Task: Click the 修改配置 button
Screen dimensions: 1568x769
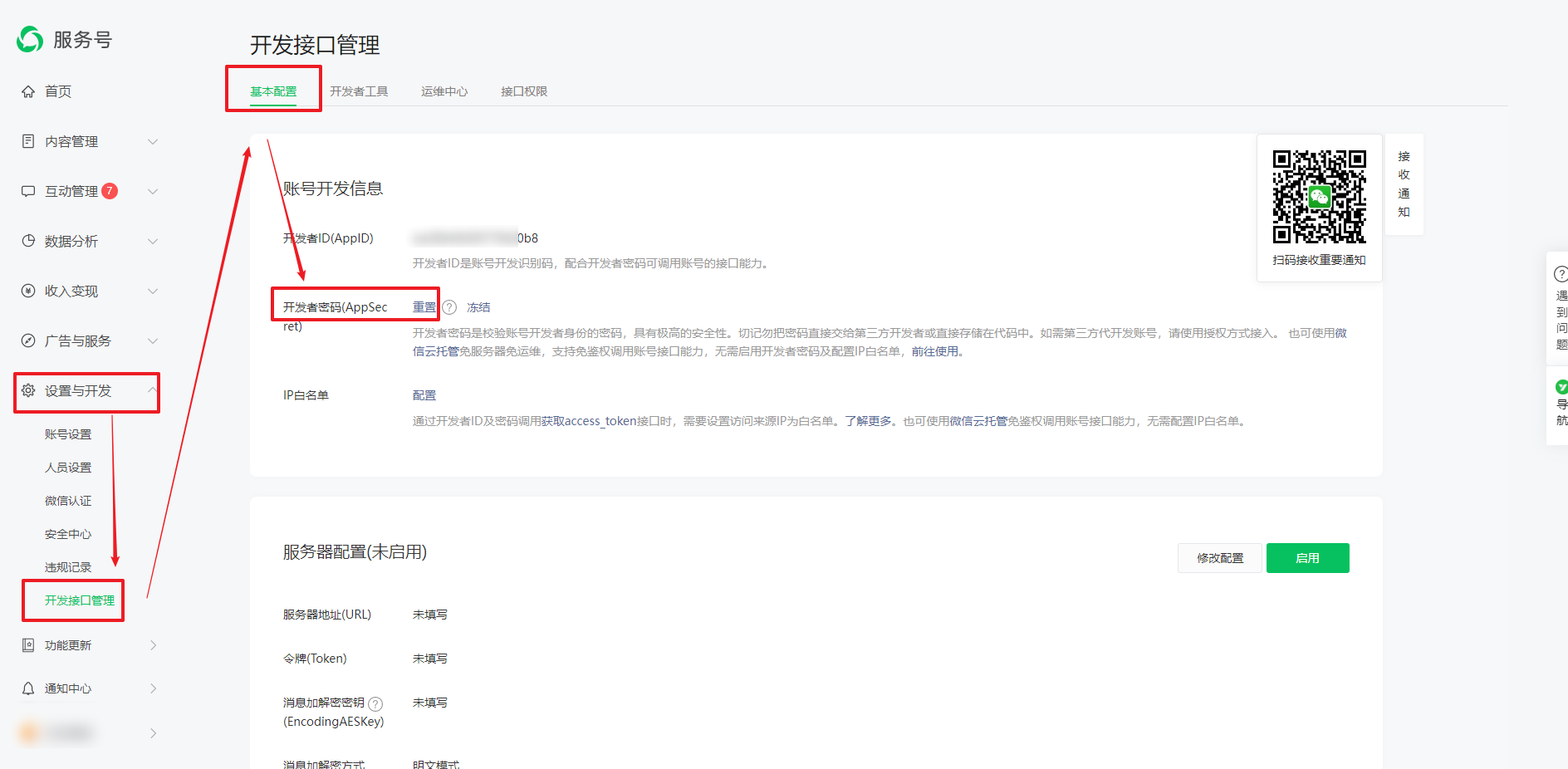Action: point(1220,558)
